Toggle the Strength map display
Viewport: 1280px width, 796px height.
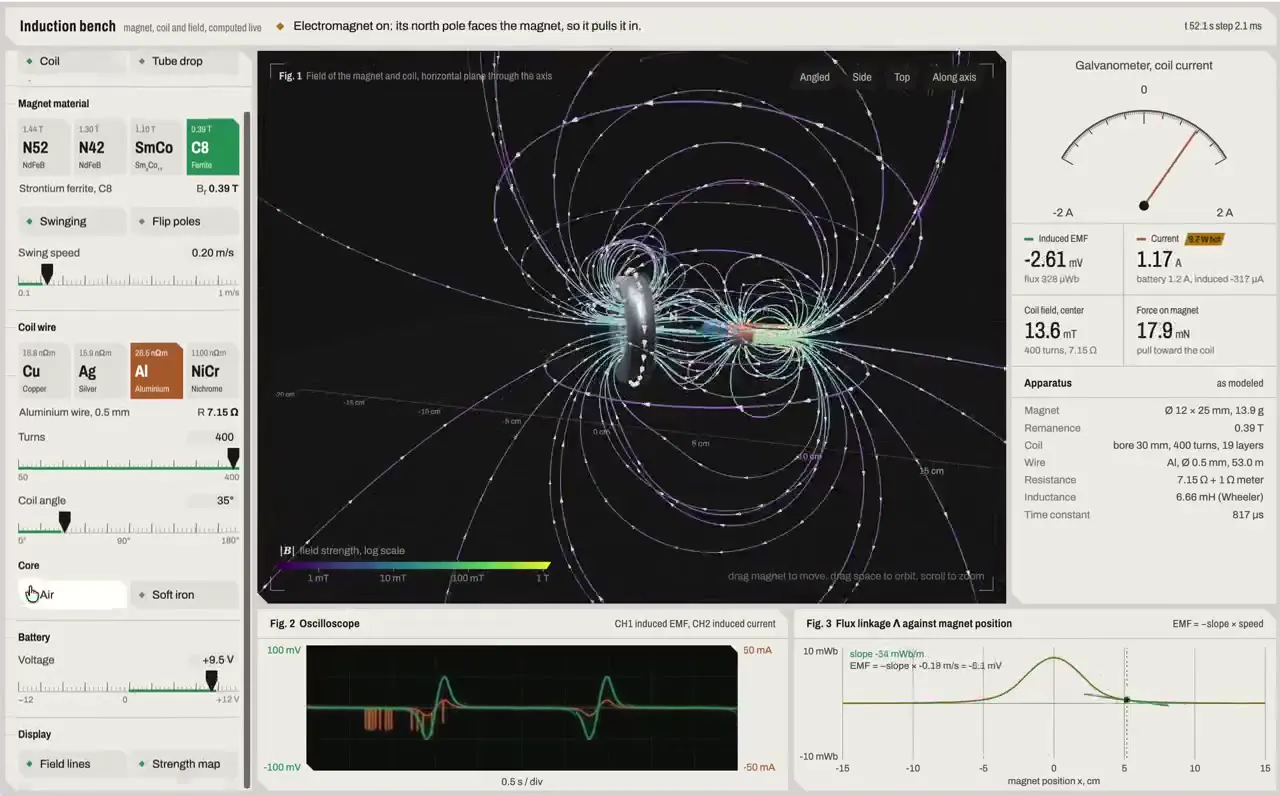185,763
